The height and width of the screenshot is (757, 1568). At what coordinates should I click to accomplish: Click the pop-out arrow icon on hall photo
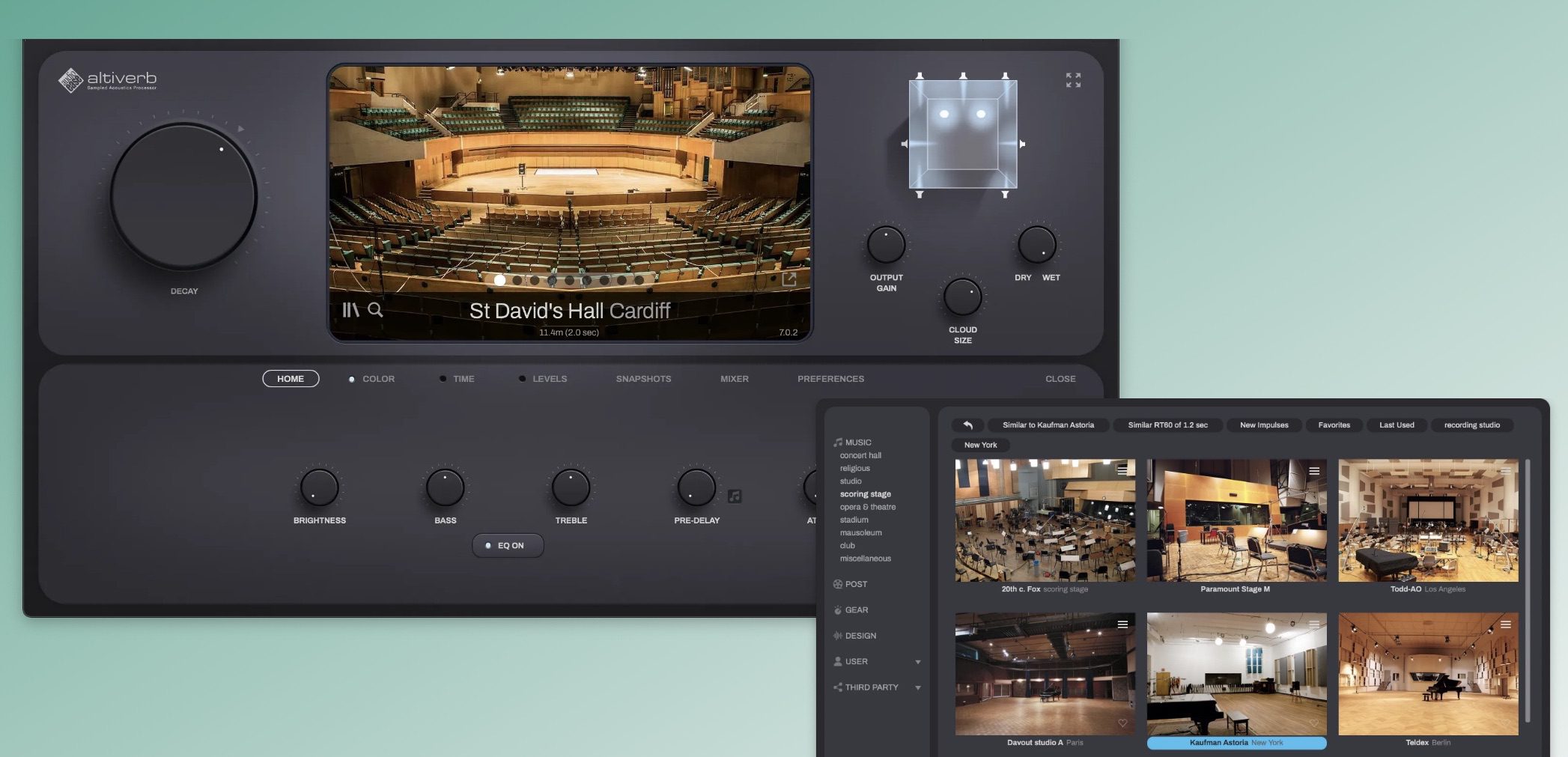coord(789,279)
